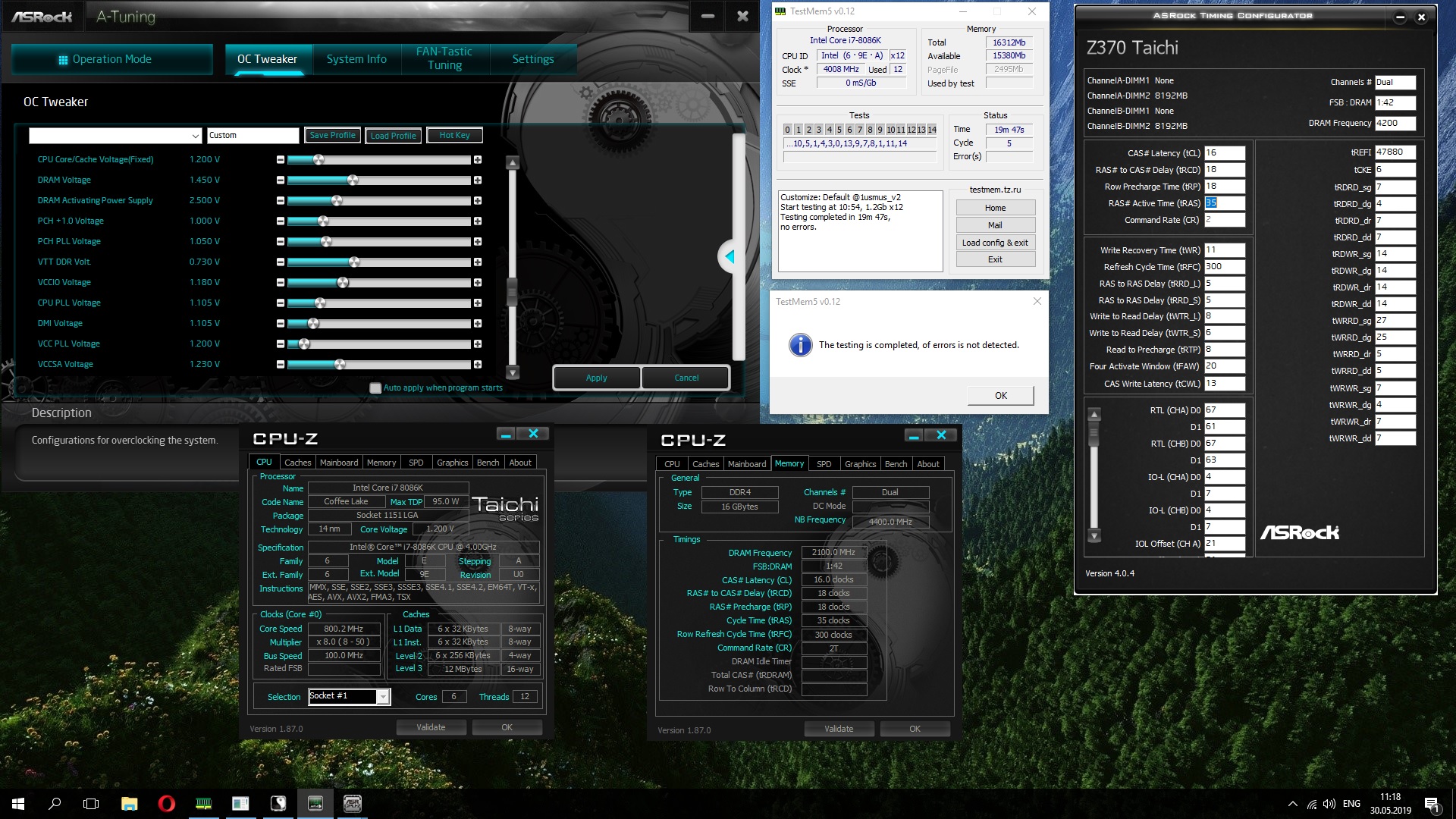
Task: Click the DRAM Voltage slider handle
Action: 353,180
